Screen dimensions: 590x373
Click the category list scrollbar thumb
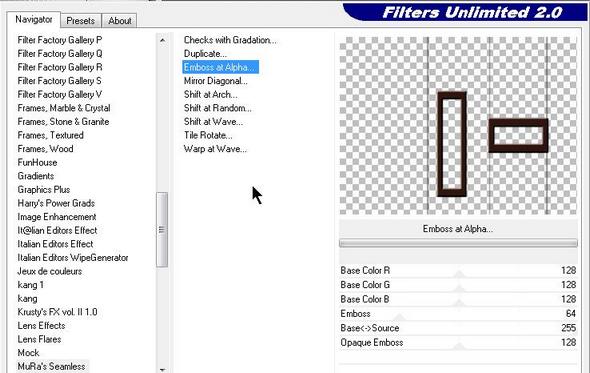tap(162, 230)
